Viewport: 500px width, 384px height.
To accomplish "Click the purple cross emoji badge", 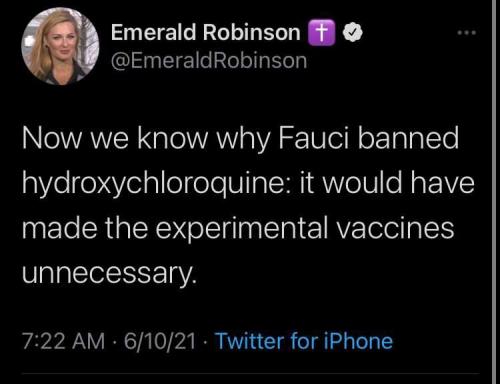I will click(x=321, y=32).
